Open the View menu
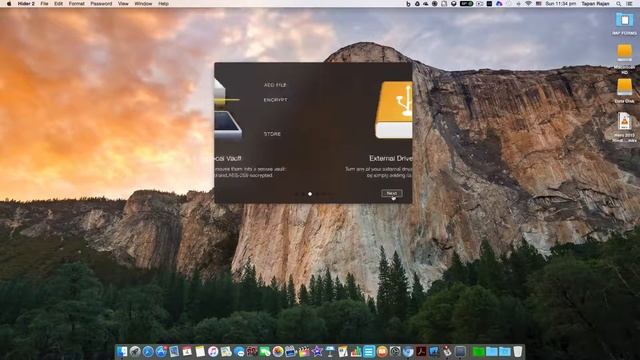Viewport: 640px width, 360px height. coord(123,3)
